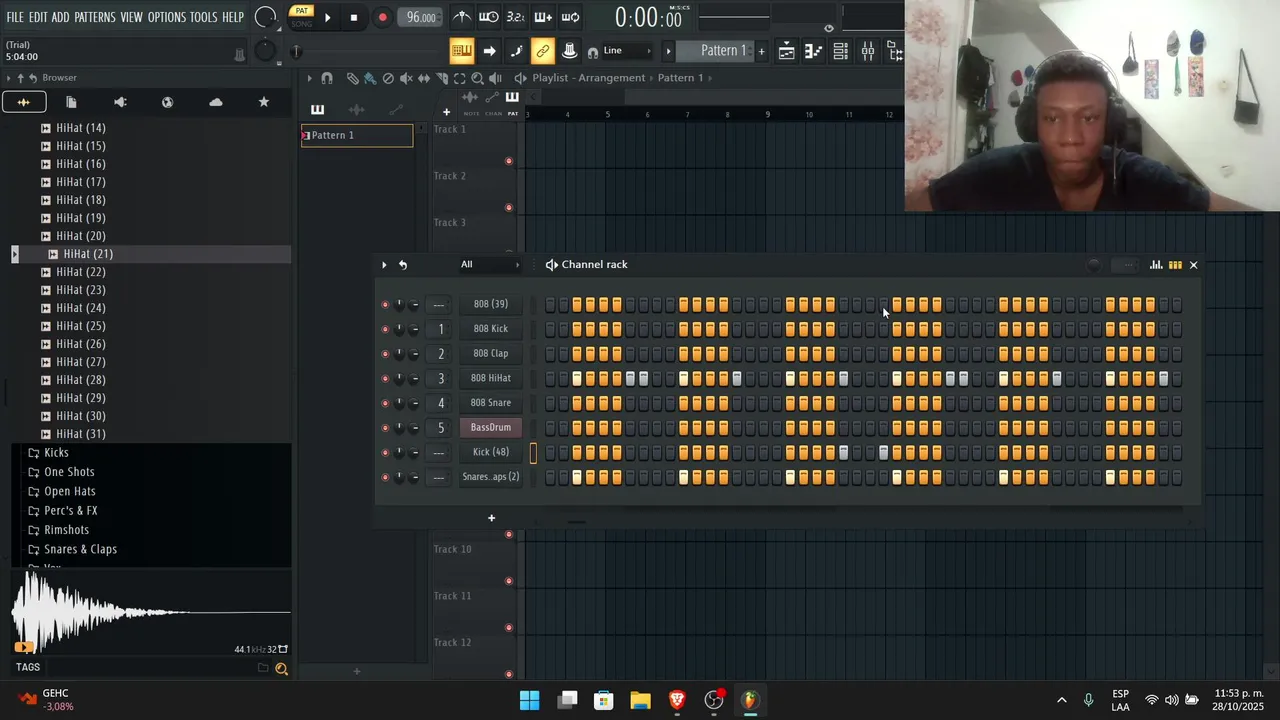Expand the Rimshots folder
This screenshot has width=1280, height=720.
[x=66, y=530]
